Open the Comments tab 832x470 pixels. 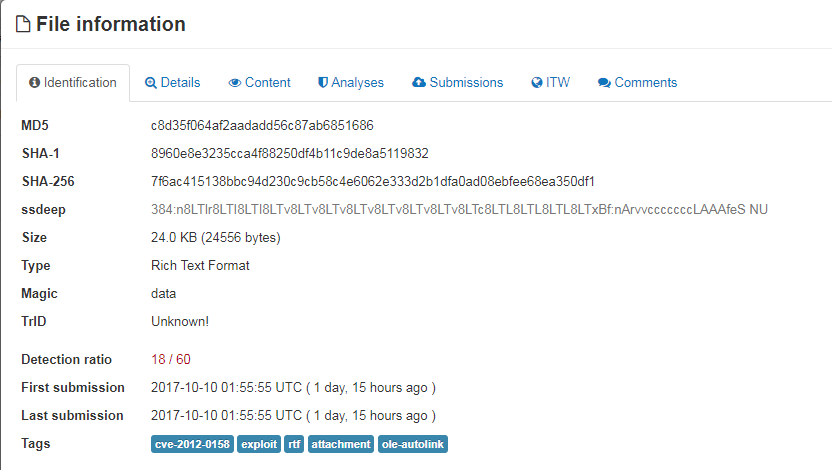tap(645, 83)
